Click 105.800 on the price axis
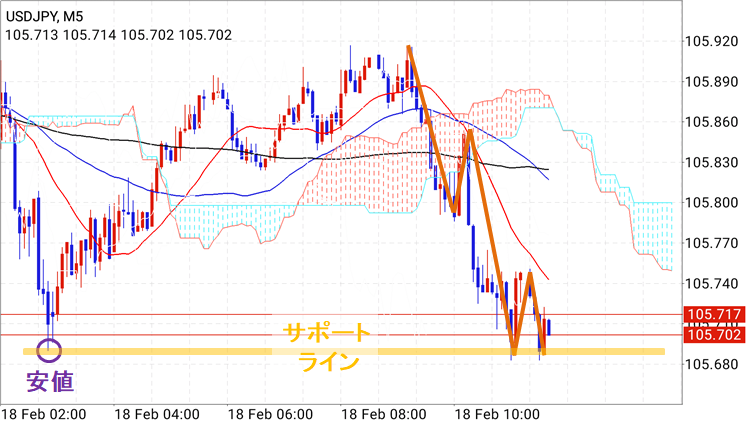Image resolution: width=756 pixels, height=425 pixels. click(x=713, y=202)
